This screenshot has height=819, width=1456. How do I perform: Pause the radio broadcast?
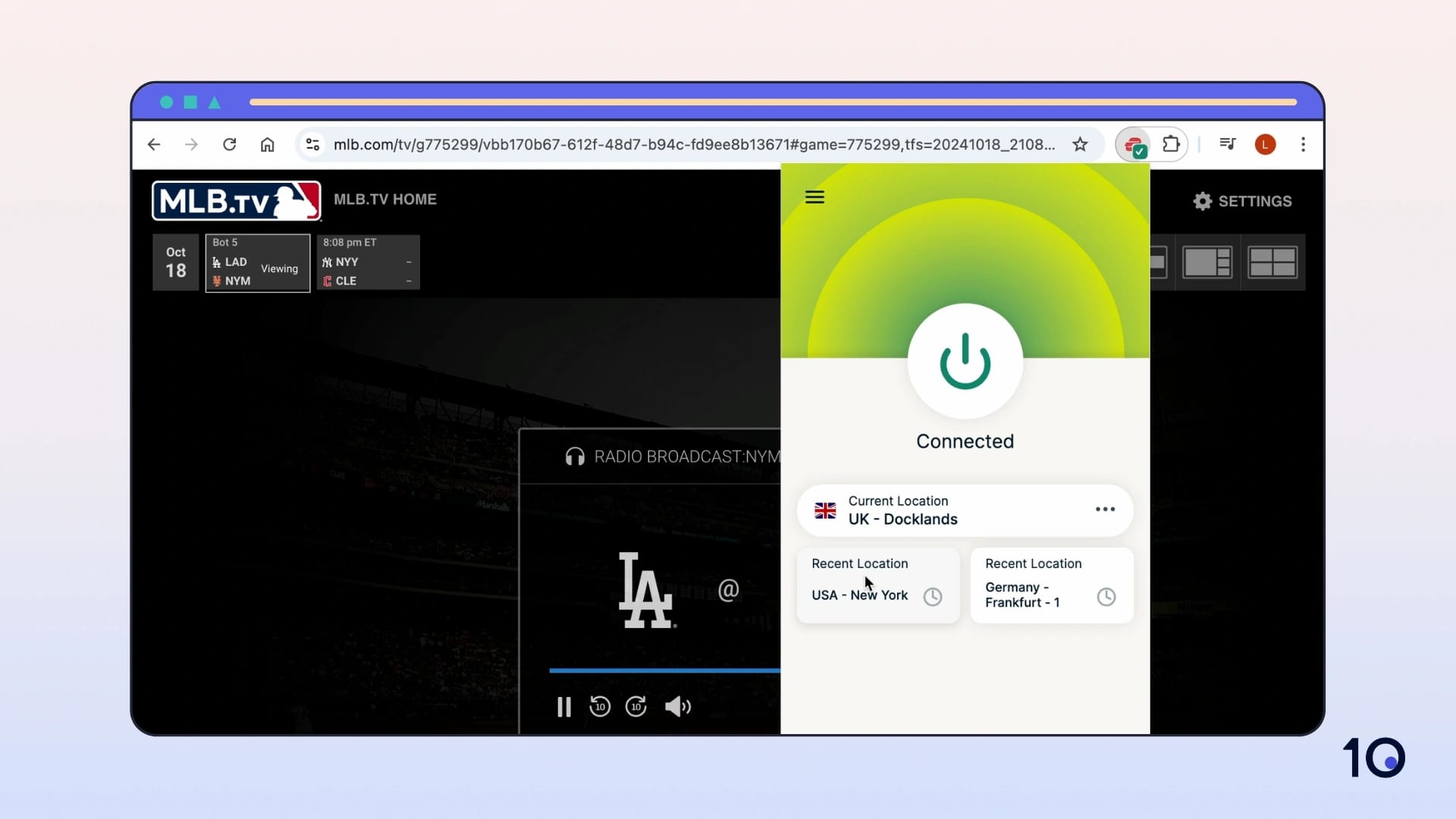[563, 707]
